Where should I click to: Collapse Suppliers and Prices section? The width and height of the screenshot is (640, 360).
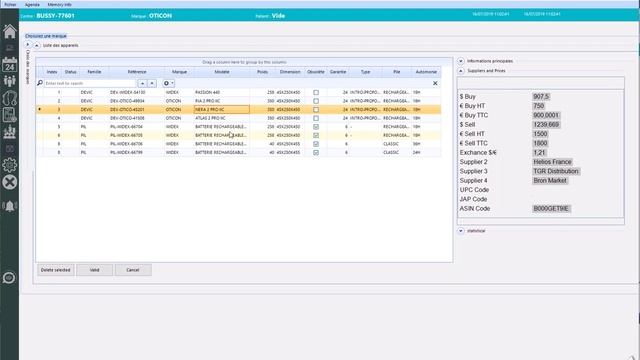(461, 71)
